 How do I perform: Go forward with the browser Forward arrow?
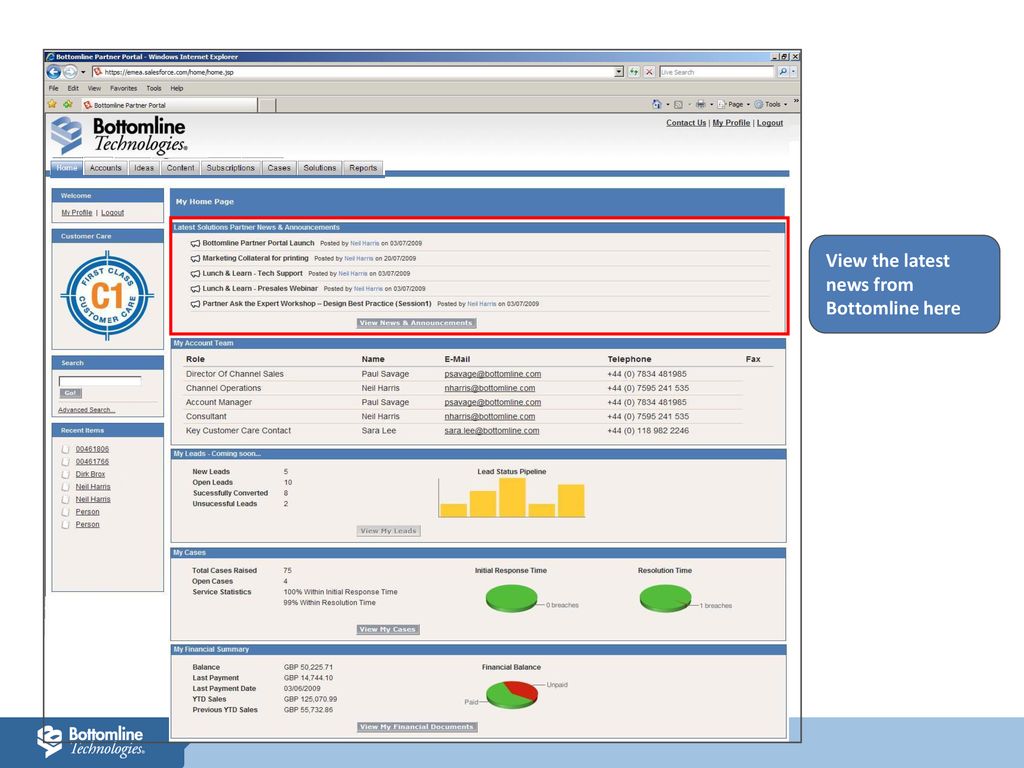pos(70,72)
